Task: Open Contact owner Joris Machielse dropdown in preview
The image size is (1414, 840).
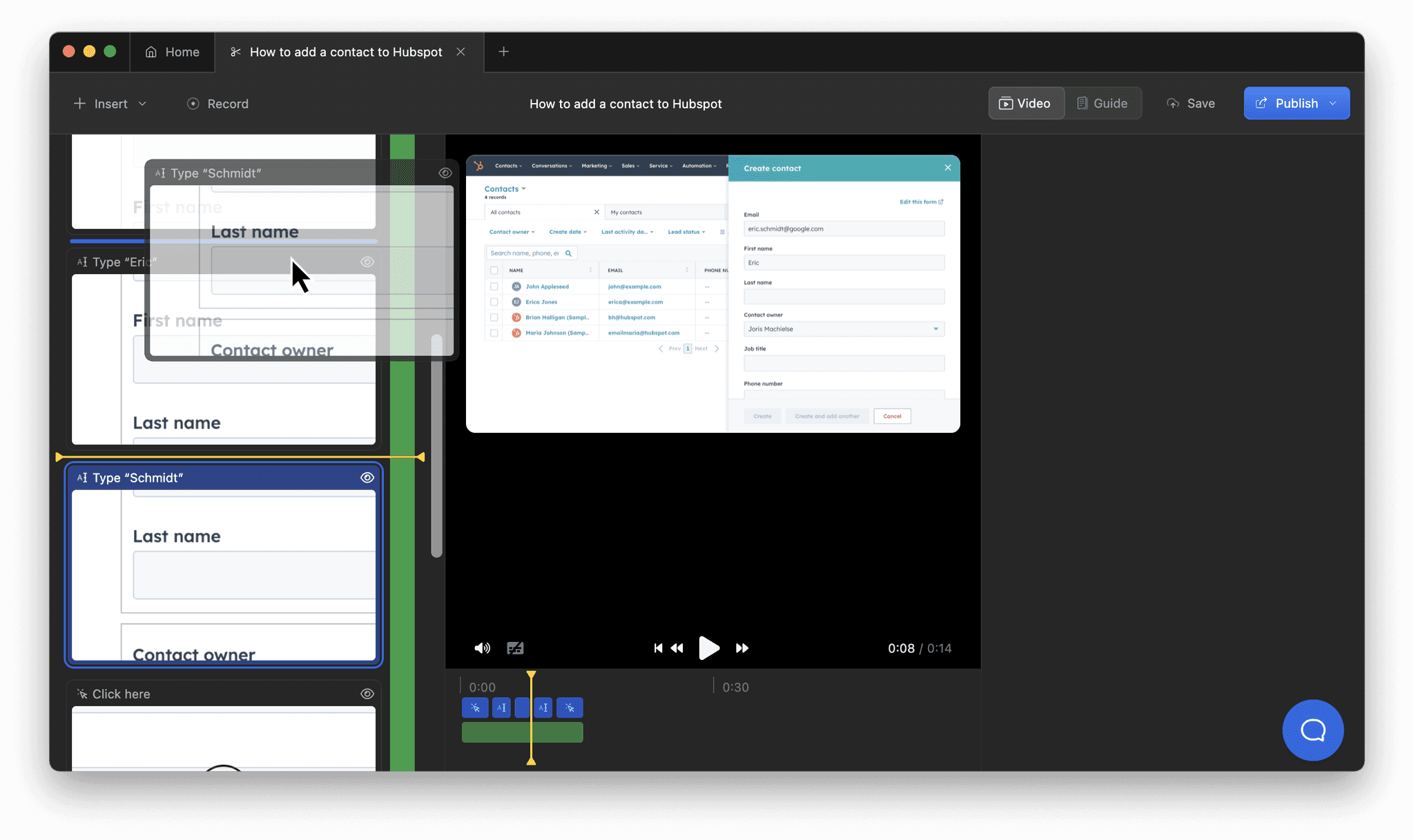Action: coord(844,329)
